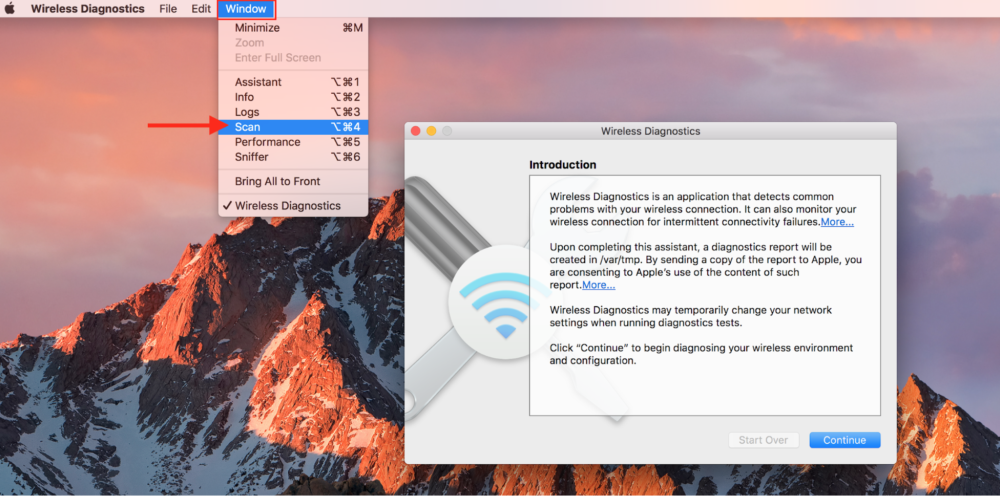Click the Wireless Diagnostics window title bar
Image resolution: width=1000 pixels, height=496 pixels.
coord(651,131)
